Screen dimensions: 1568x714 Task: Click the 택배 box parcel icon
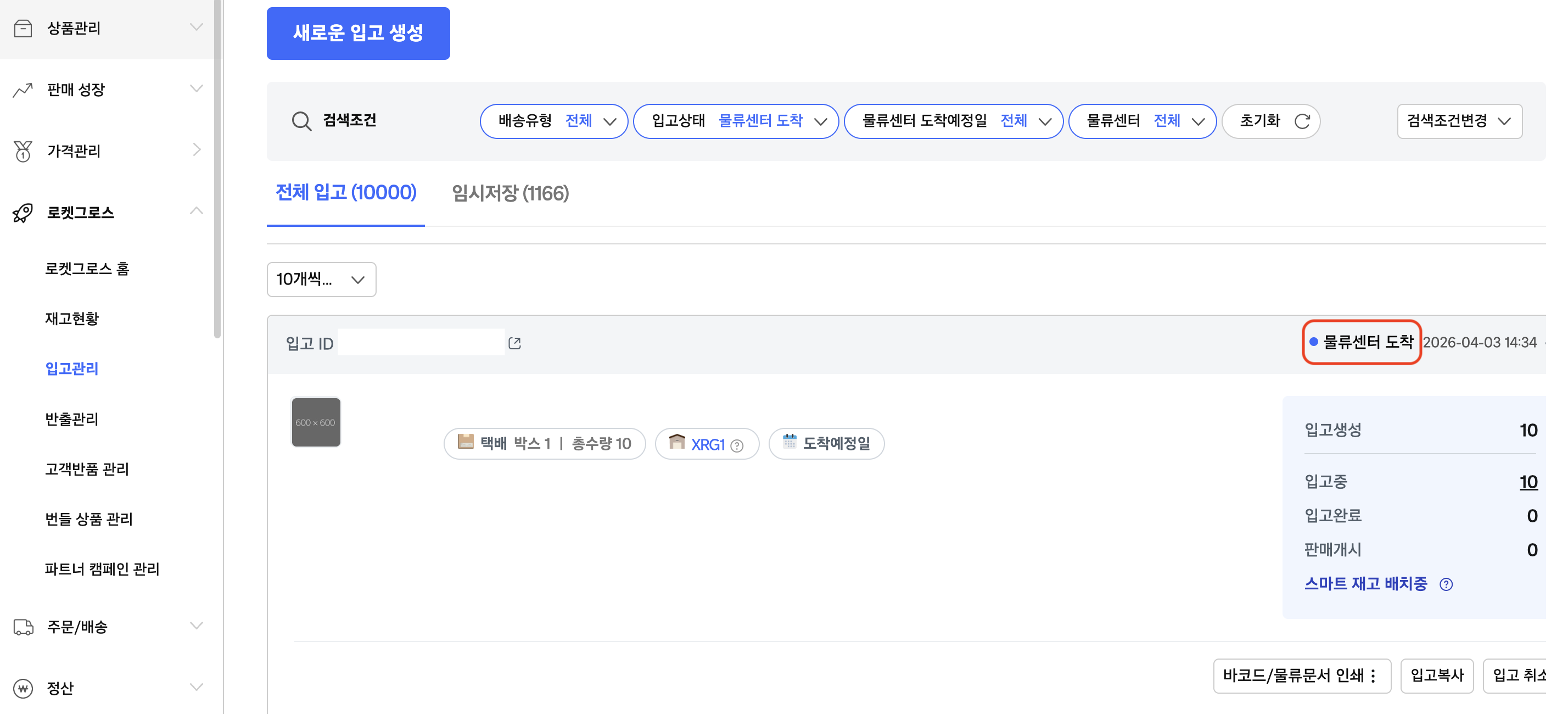[466, 442]
